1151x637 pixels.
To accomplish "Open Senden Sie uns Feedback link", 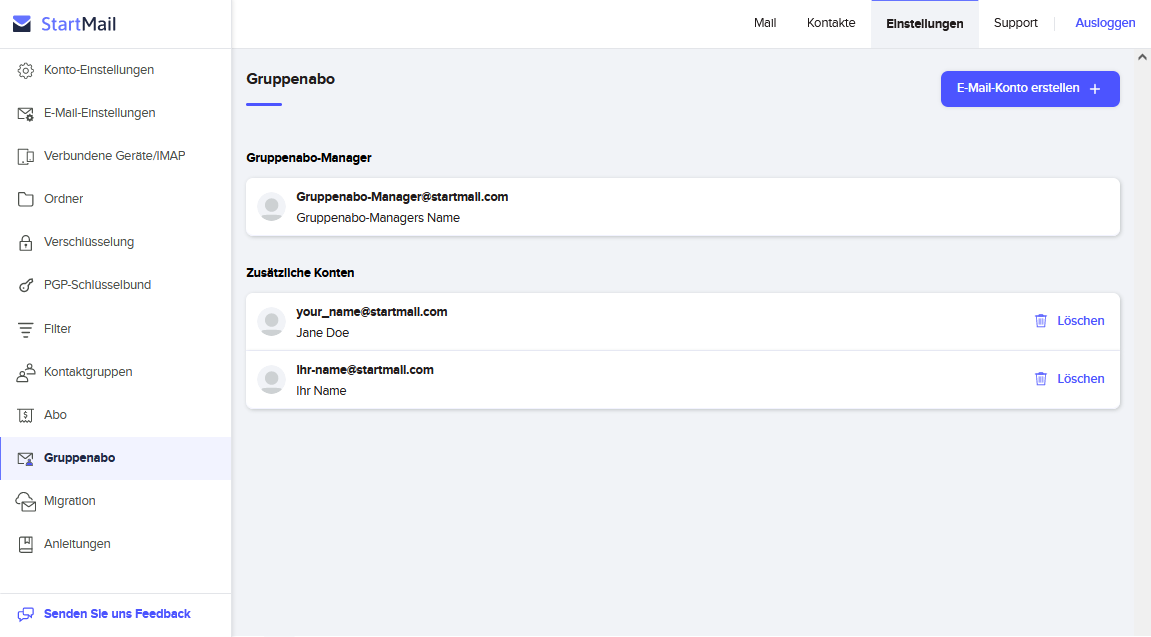I will (x=117, y=614).
